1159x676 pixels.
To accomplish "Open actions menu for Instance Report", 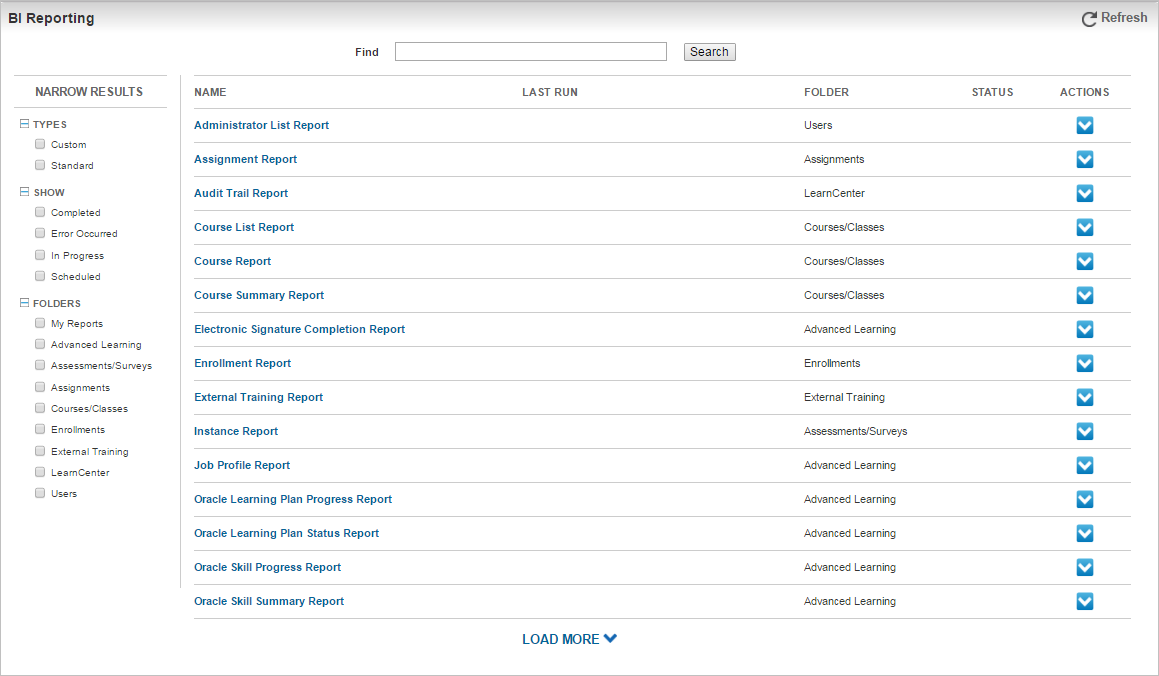I will click(1084, 431).
